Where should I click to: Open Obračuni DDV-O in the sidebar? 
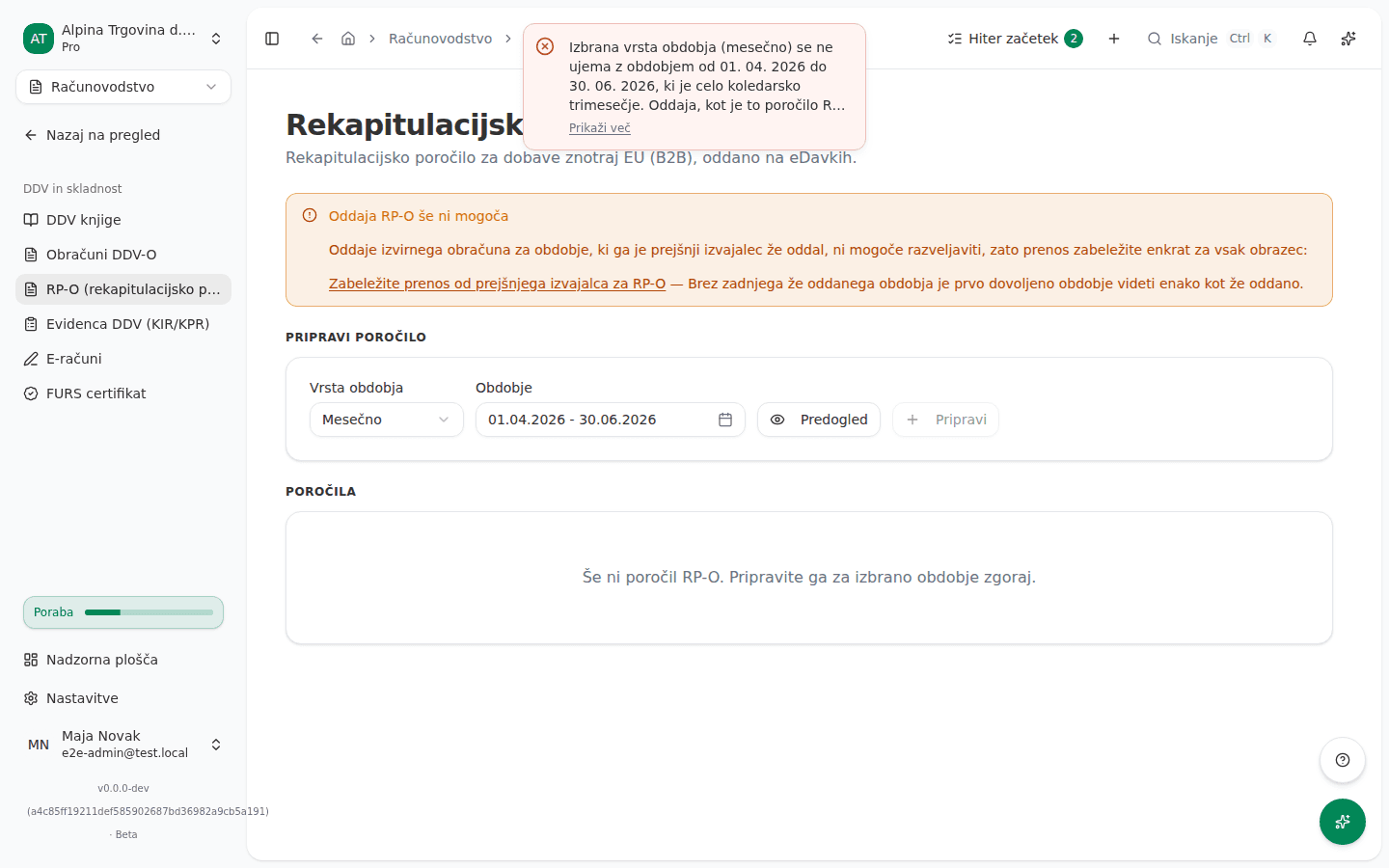click(x=123, y=255)
